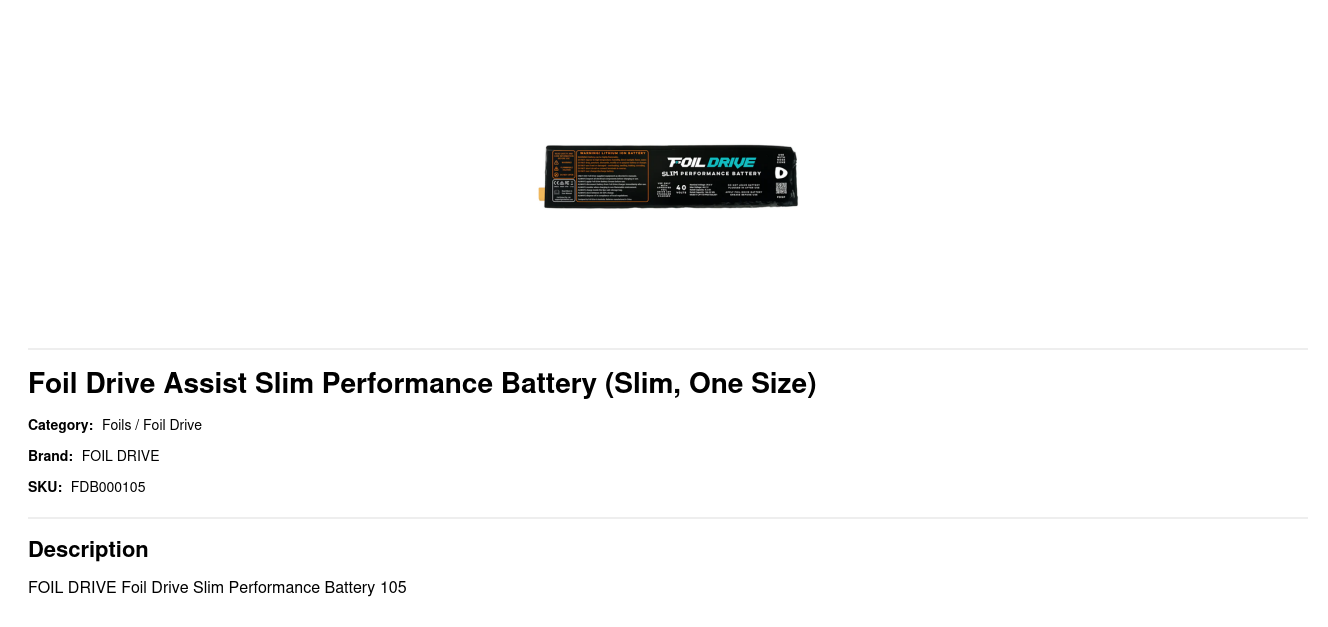Click the Brand label
1328x627 pixels.
(50, 456)
